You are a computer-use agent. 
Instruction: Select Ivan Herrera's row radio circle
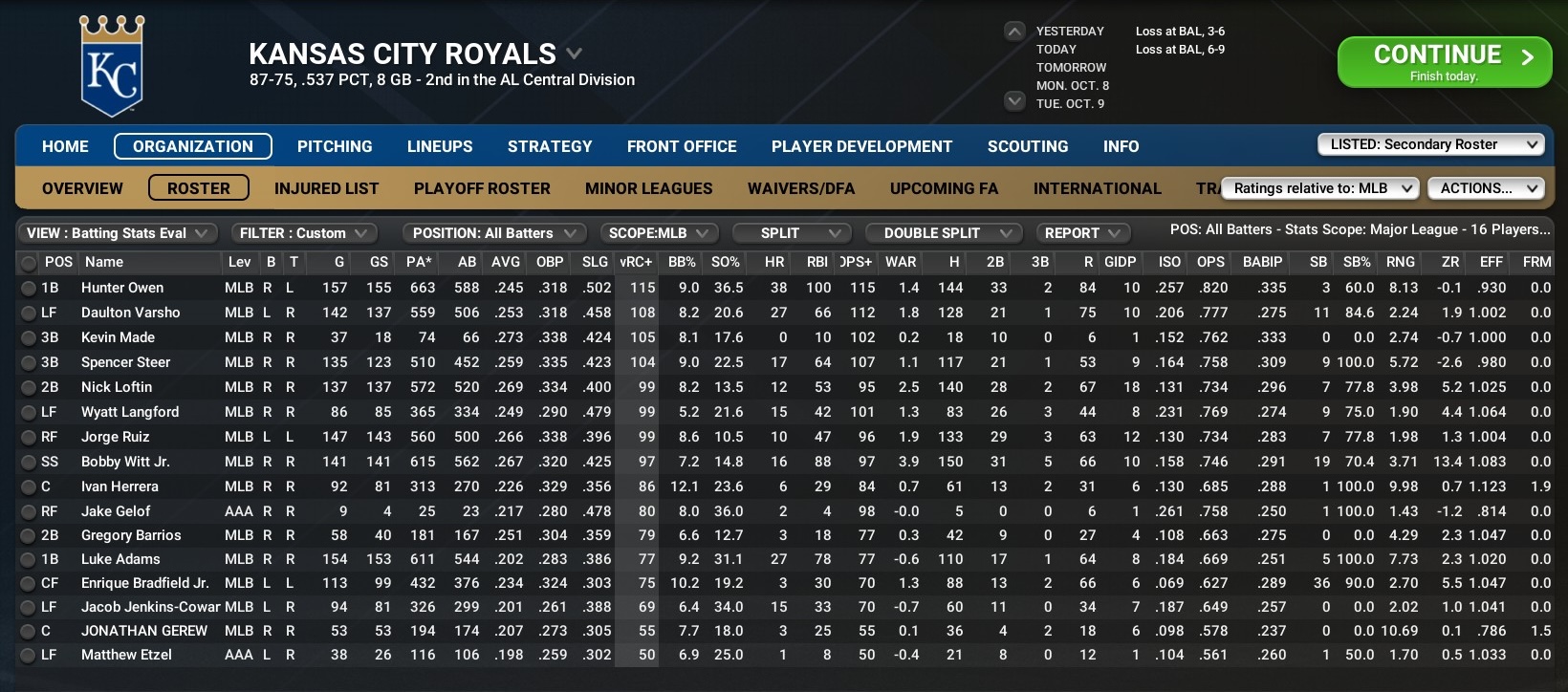coord(29,487)
